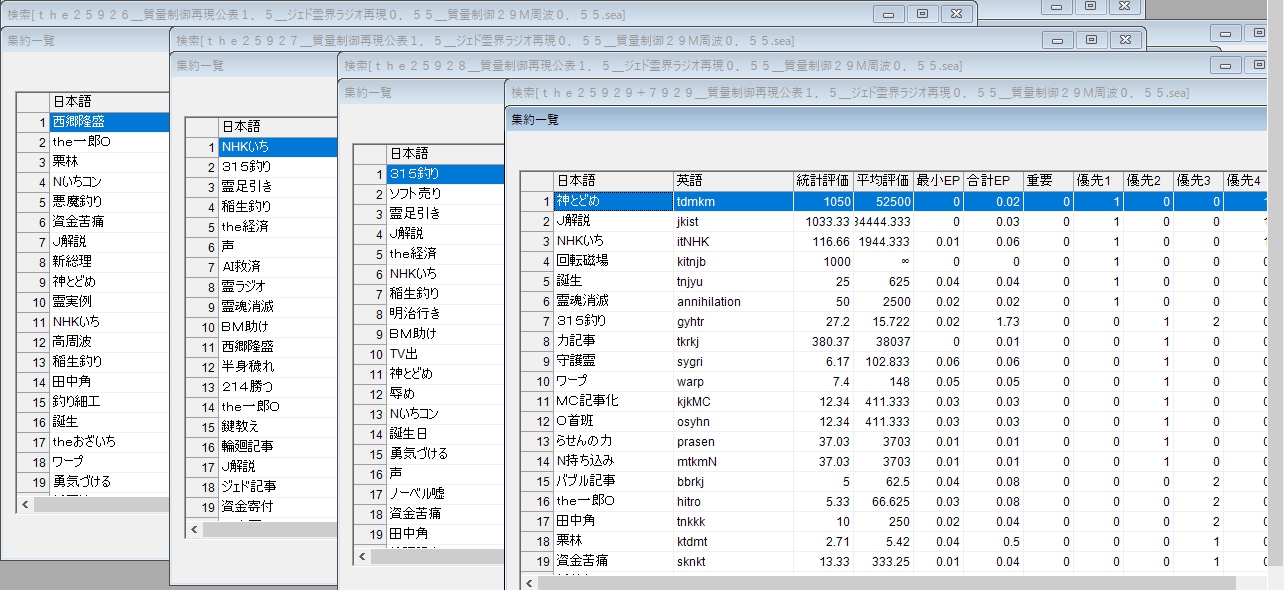Select the 回転磁場 row in front table
1284x590 pixels.
[x=612, y=261]
